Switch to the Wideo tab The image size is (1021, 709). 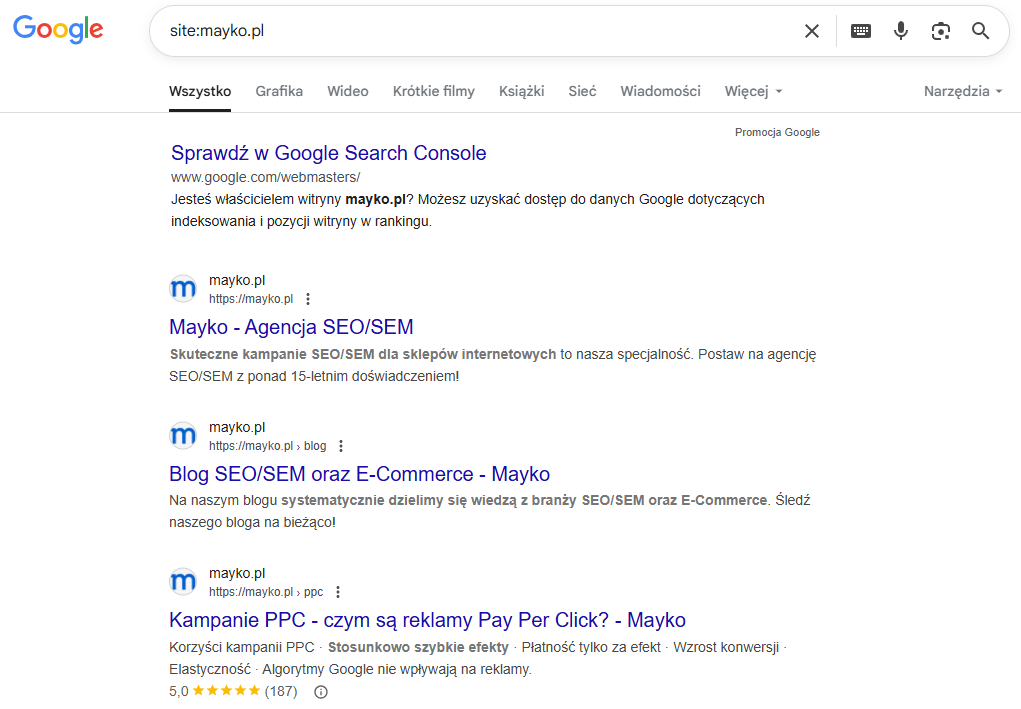(x=348, y=91)
